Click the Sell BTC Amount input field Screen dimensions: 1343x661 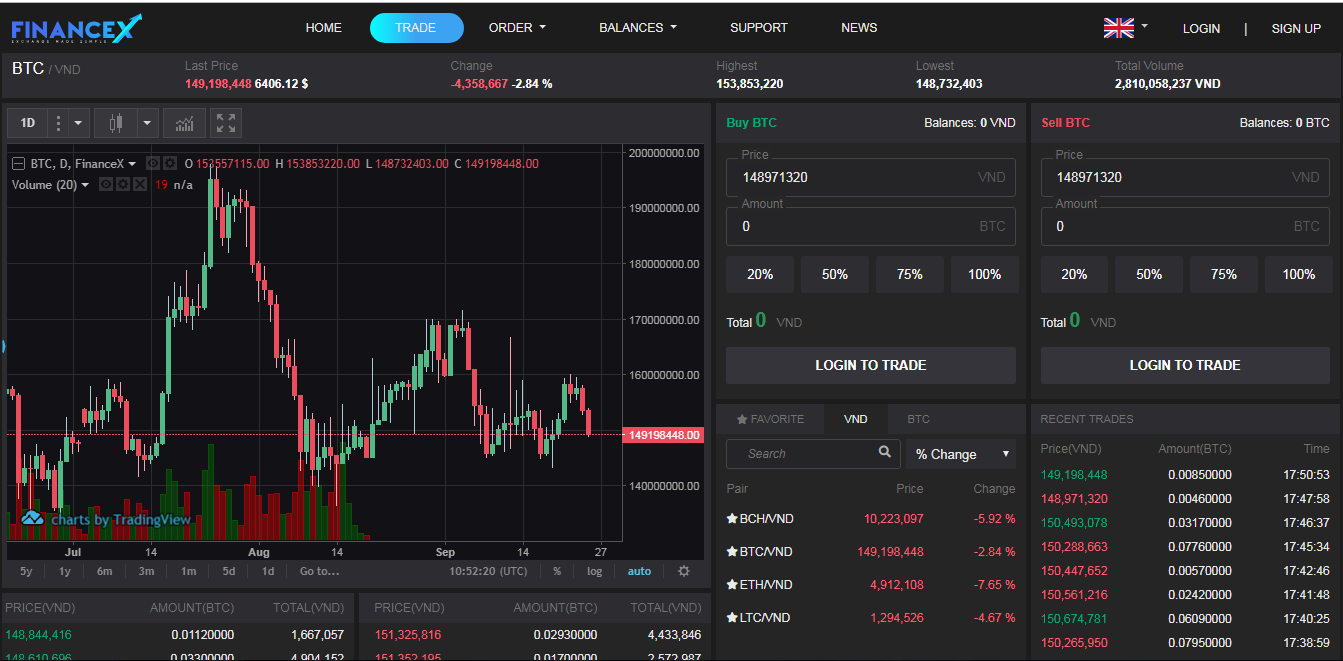click(1185, 226)
